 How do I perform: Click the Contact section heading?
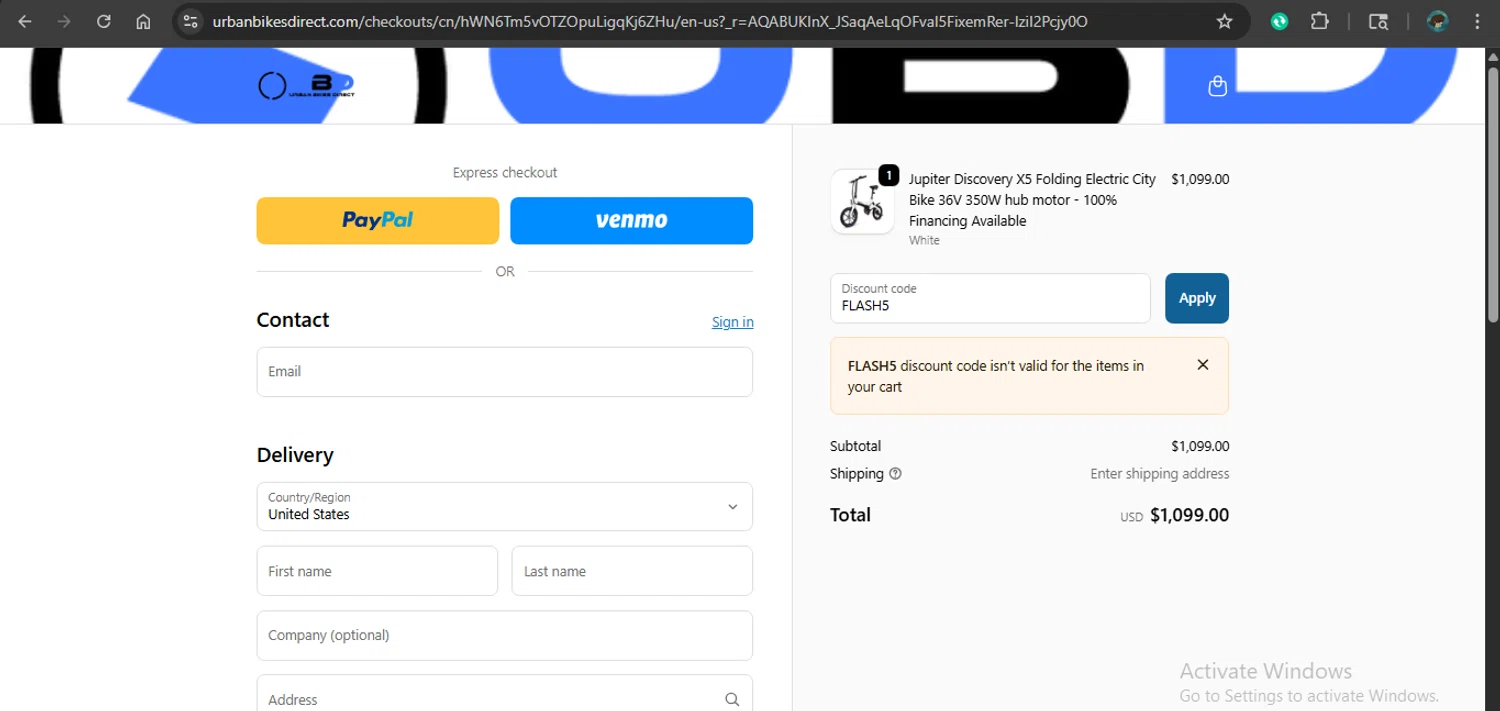pos(293,320)
